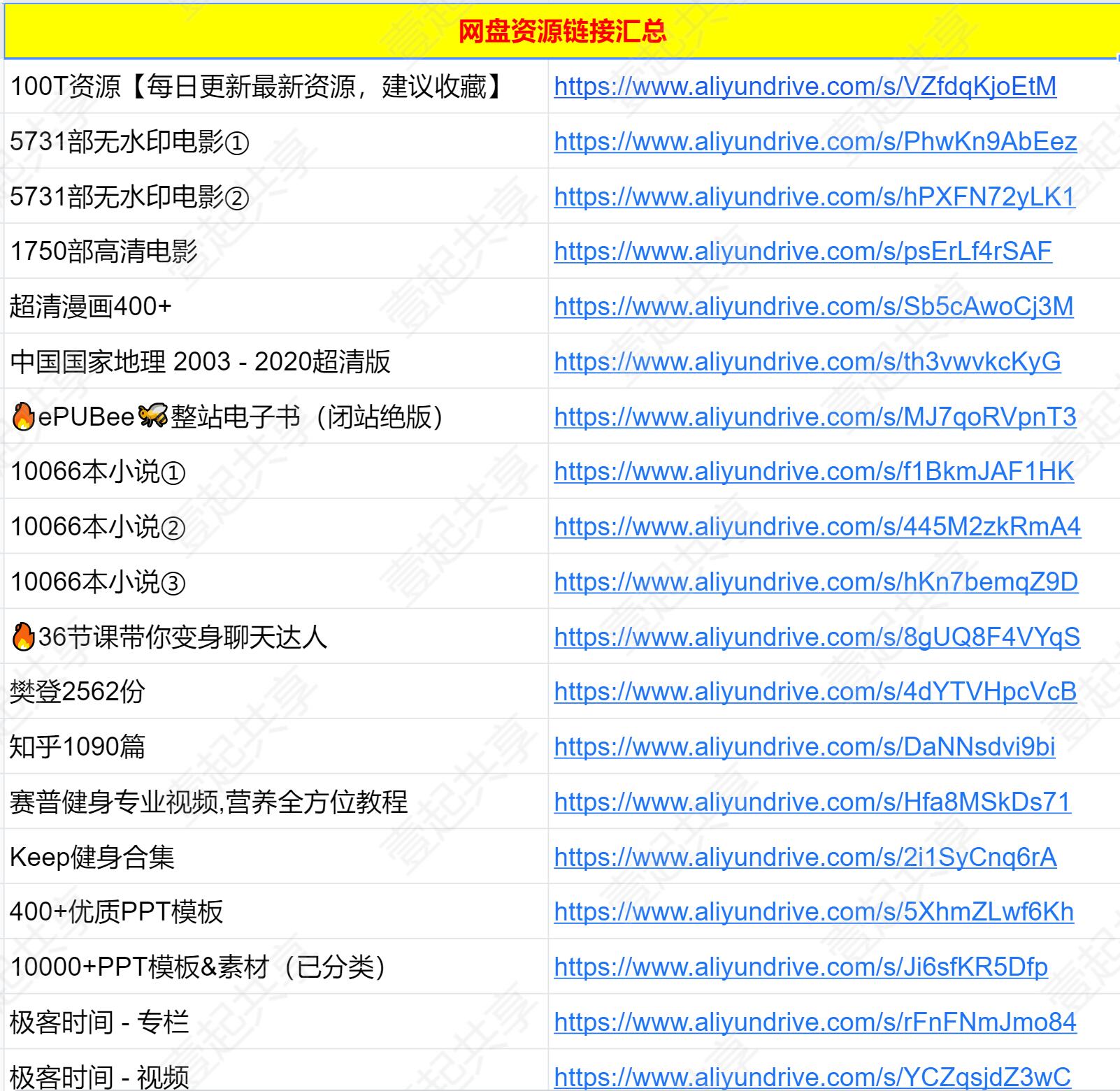Open link for 5731部无水印电影②
1120x1091 pixels.
point(814,197)
